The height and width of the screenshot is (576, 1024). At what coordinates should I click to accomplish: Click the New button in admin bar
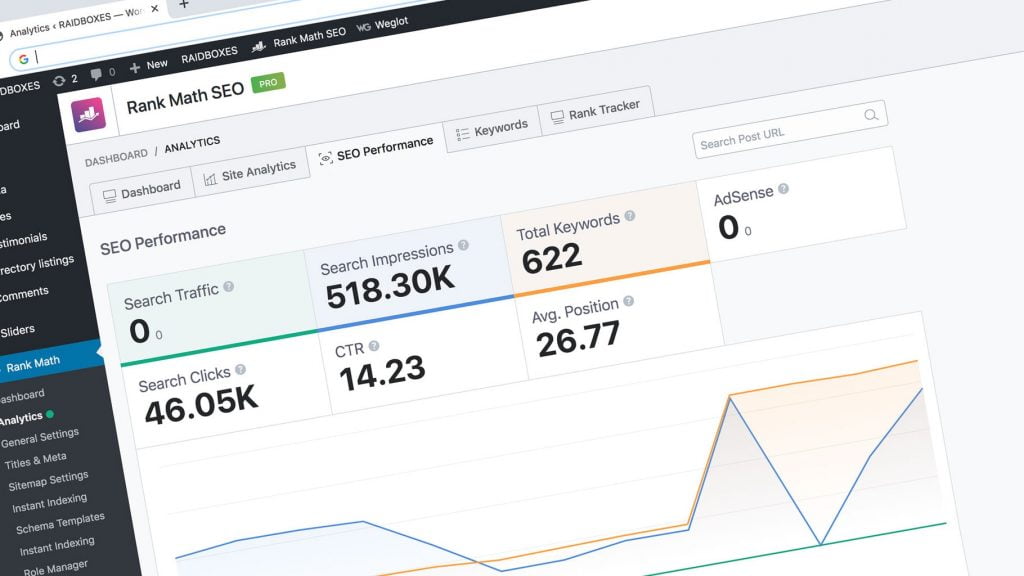tap(148, 65)
